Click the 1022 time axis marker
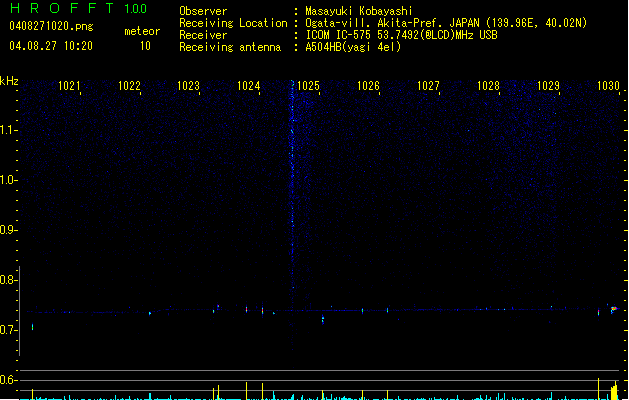The height and width of the screenshot is (400, 629). 129,86
